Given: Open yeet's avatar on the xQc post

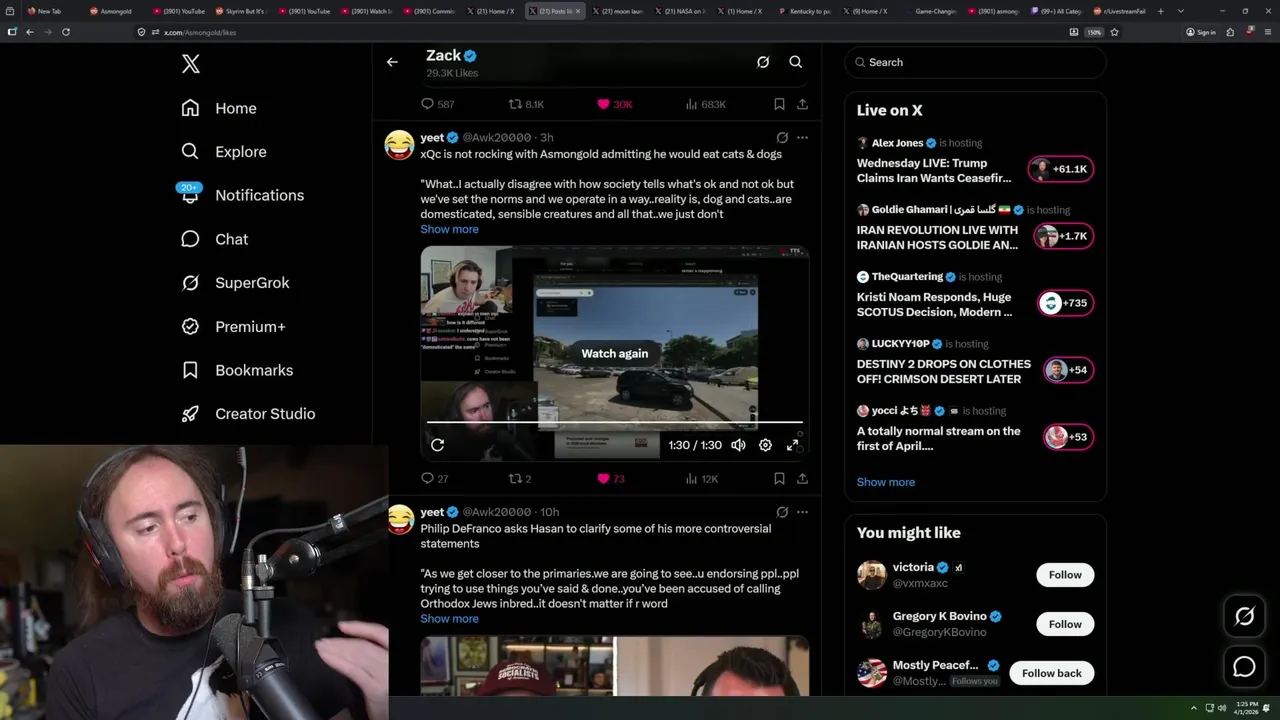Looking at the screenshot, I should click(x=400, y=145).
